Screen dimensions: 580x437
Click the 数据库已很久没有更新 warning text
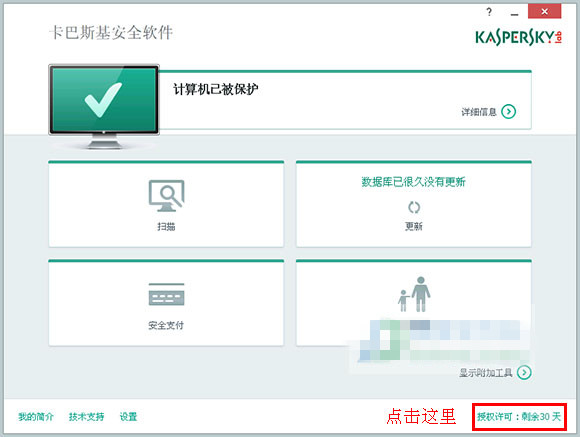[x=414, y=182]
